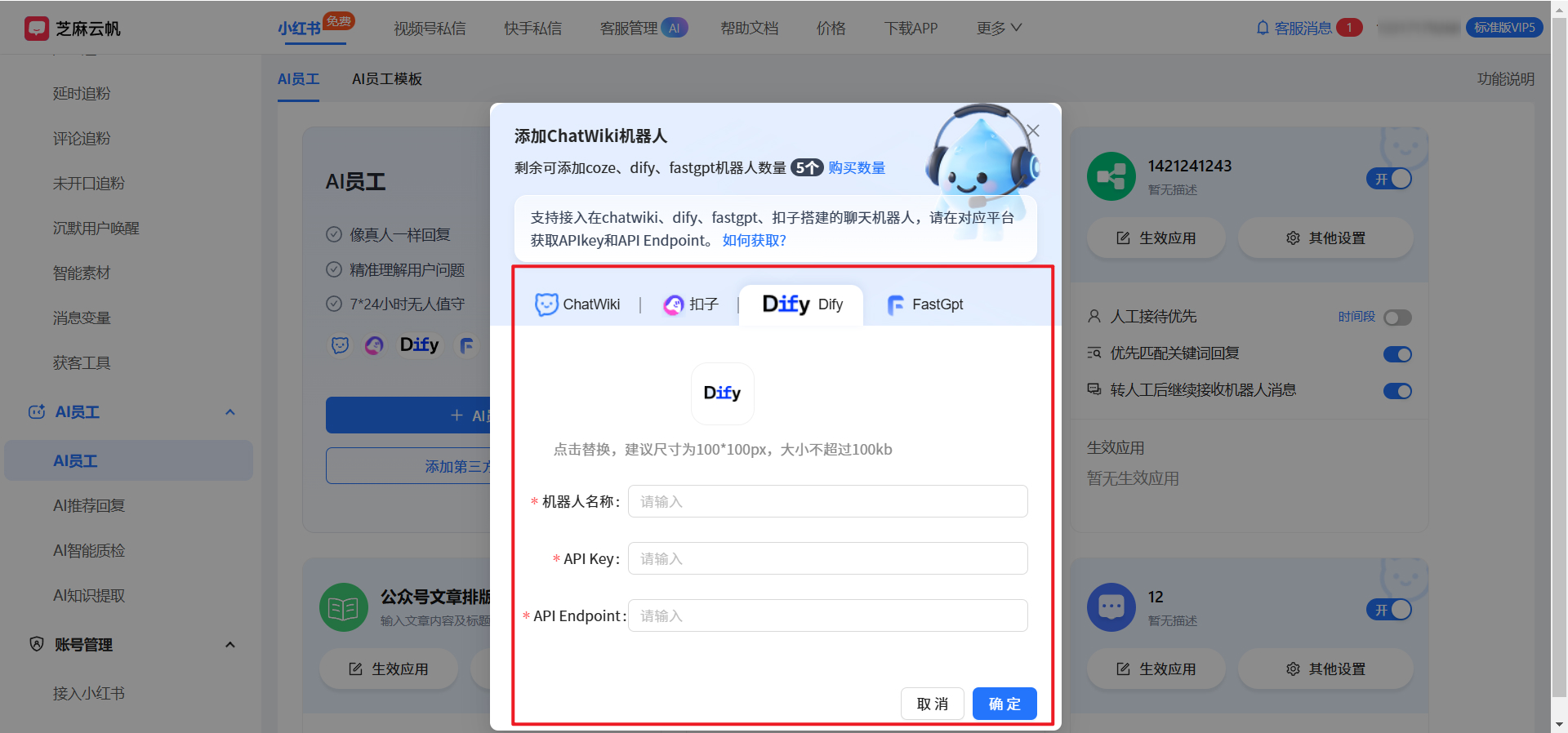The width and height of the screenshot is (1568, 733).
Task: Click AI员工 sidebar section robot icon
Action: coord(37,412)
